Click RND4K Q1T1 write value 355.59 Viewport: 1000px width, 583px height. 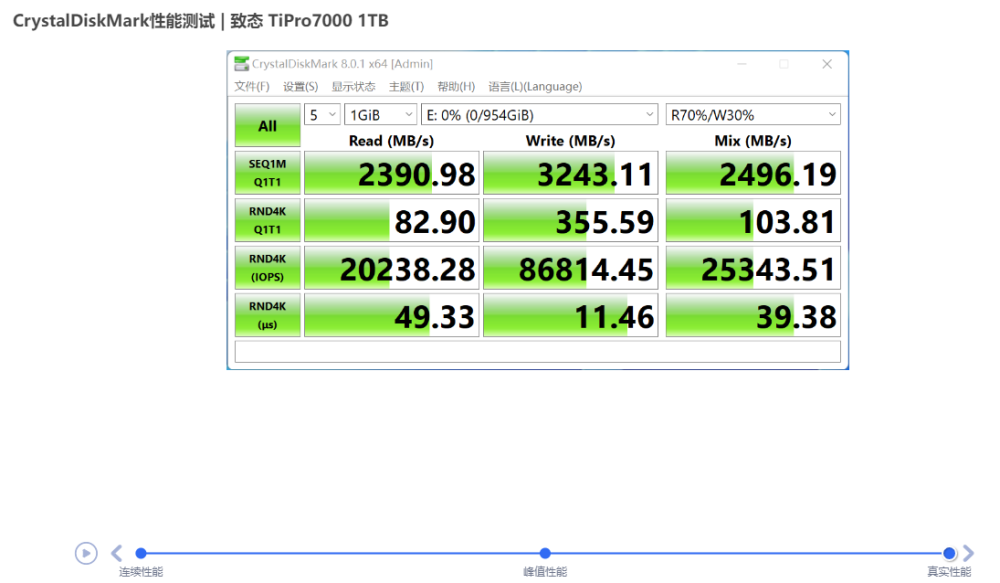point(571,220)
